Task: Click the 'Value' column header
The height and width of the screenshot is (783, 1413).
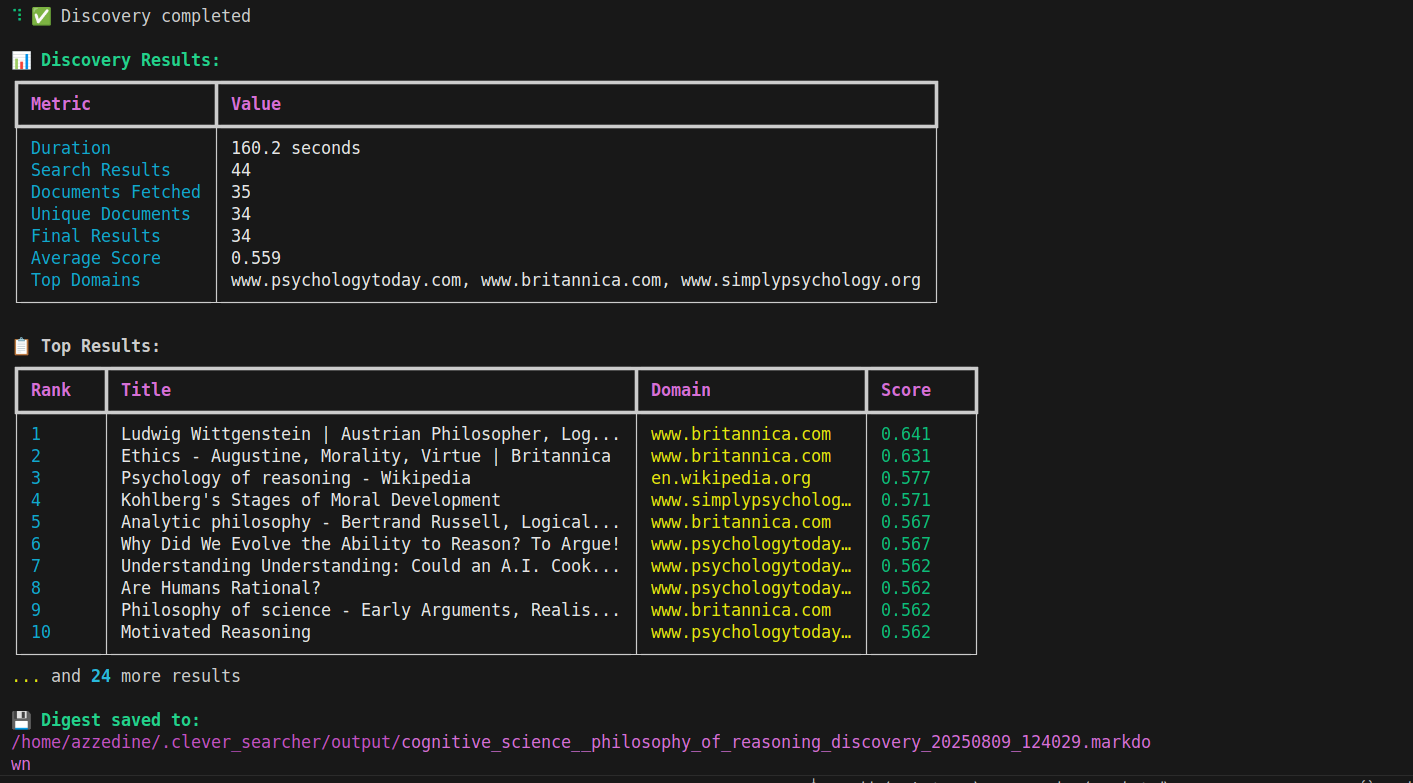Action: [256, 104]
